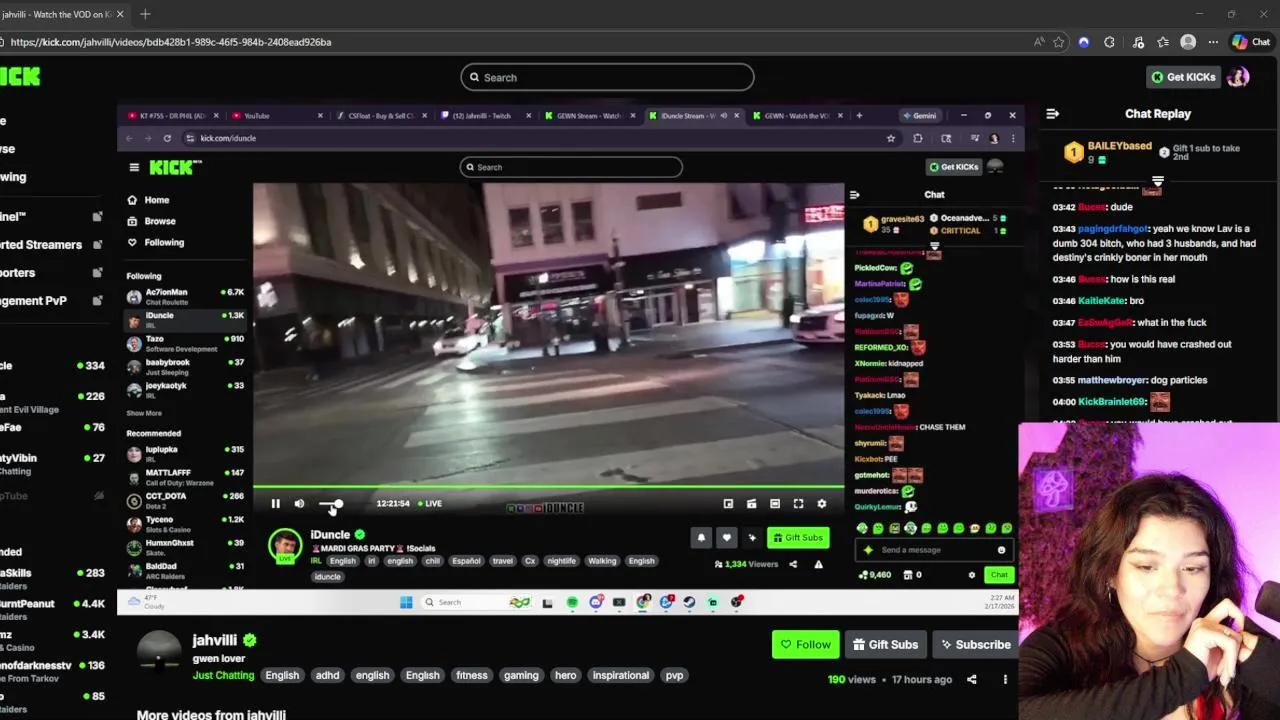Open the Copilot Chat button

point(1251,42)
